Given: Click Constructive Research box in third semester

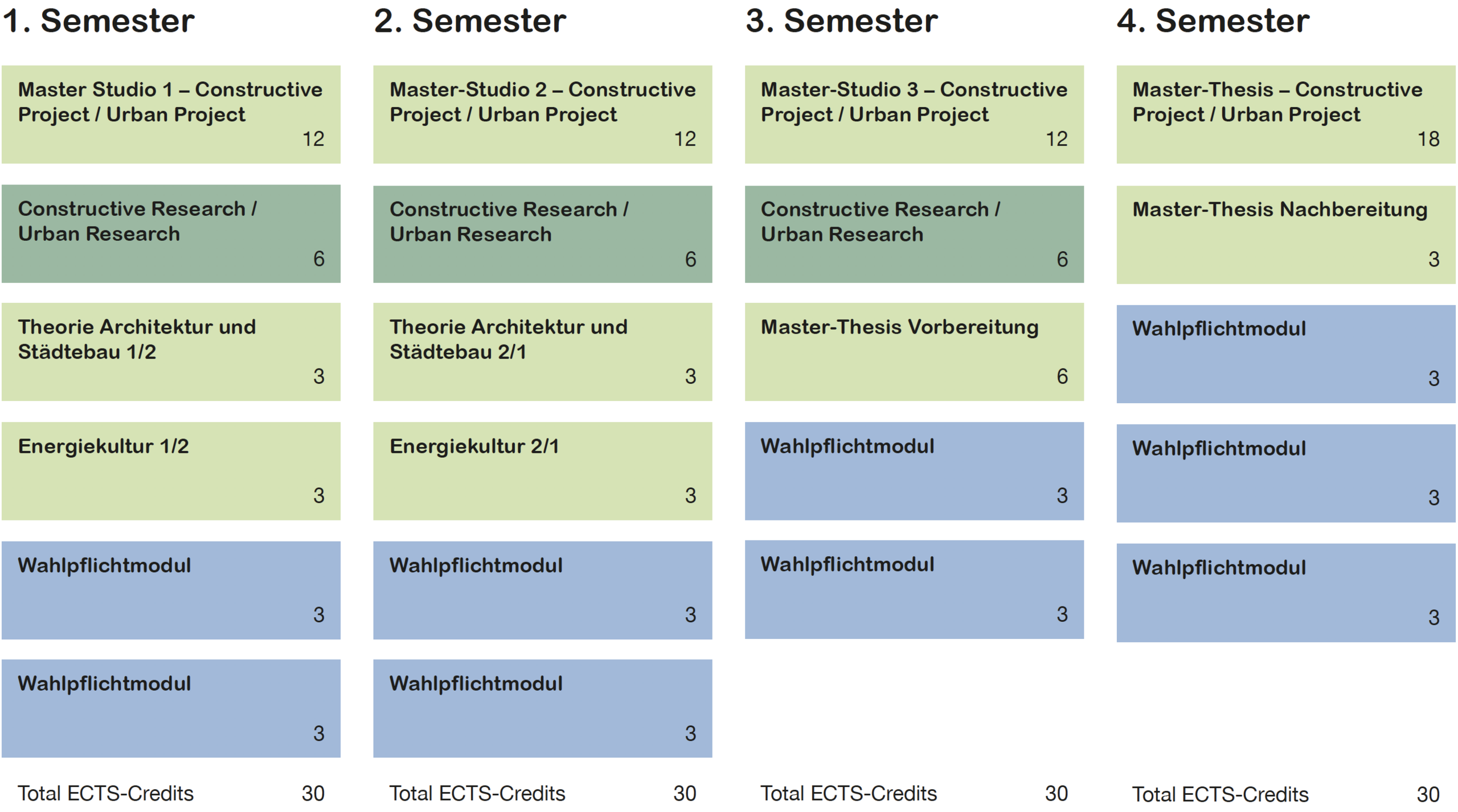Looking at the screenshot, I should 914,234.
